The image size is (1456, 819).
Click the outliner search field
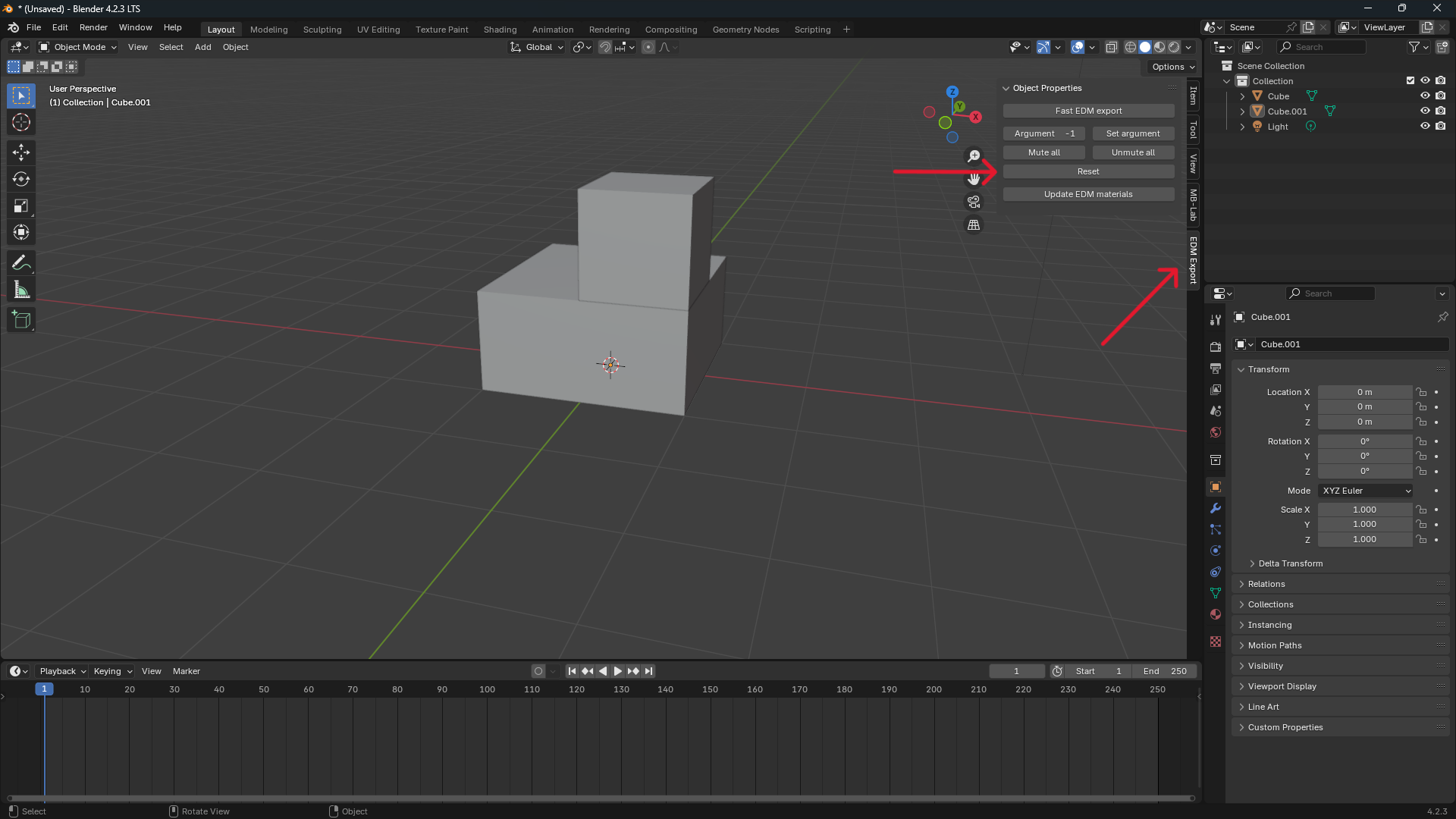pyautogui.click(x=1321, y=47)
